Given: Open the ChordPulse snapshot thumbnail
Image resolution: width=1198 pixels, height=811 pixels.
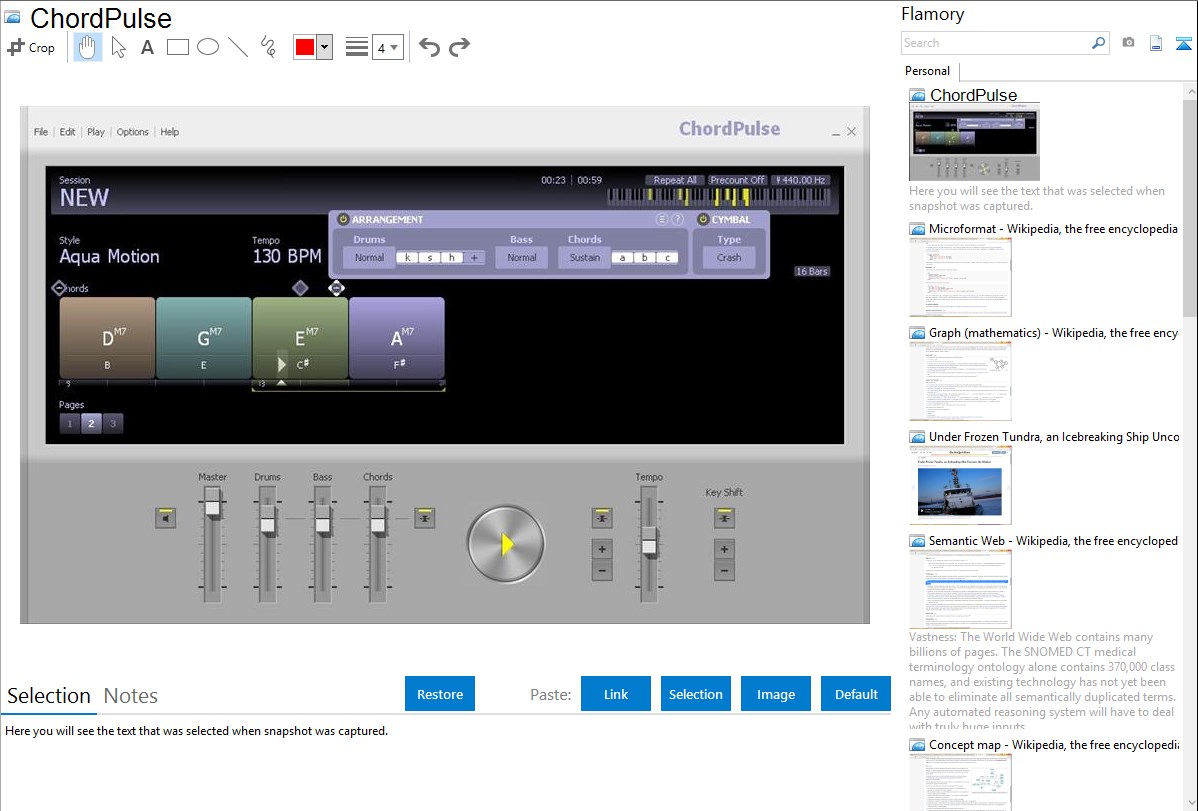Looking at the screenshot, I should pos(974,141).
